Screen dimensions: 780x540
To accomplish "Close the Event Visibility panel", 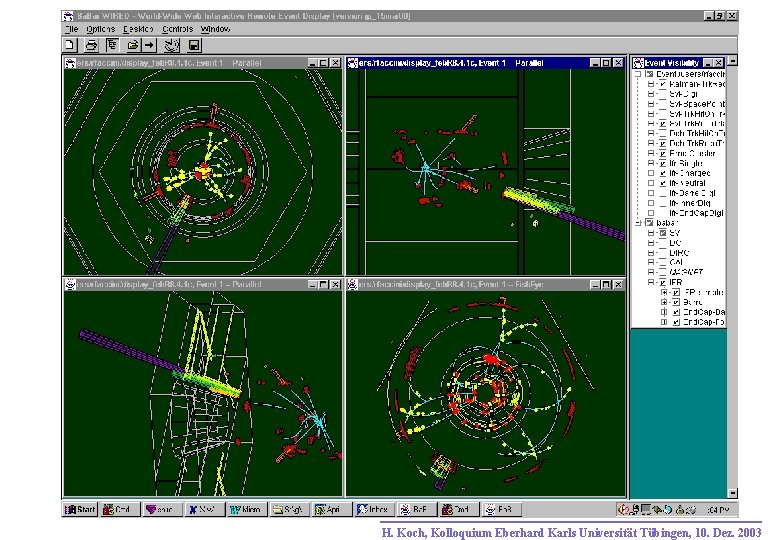I will (718, 63).
